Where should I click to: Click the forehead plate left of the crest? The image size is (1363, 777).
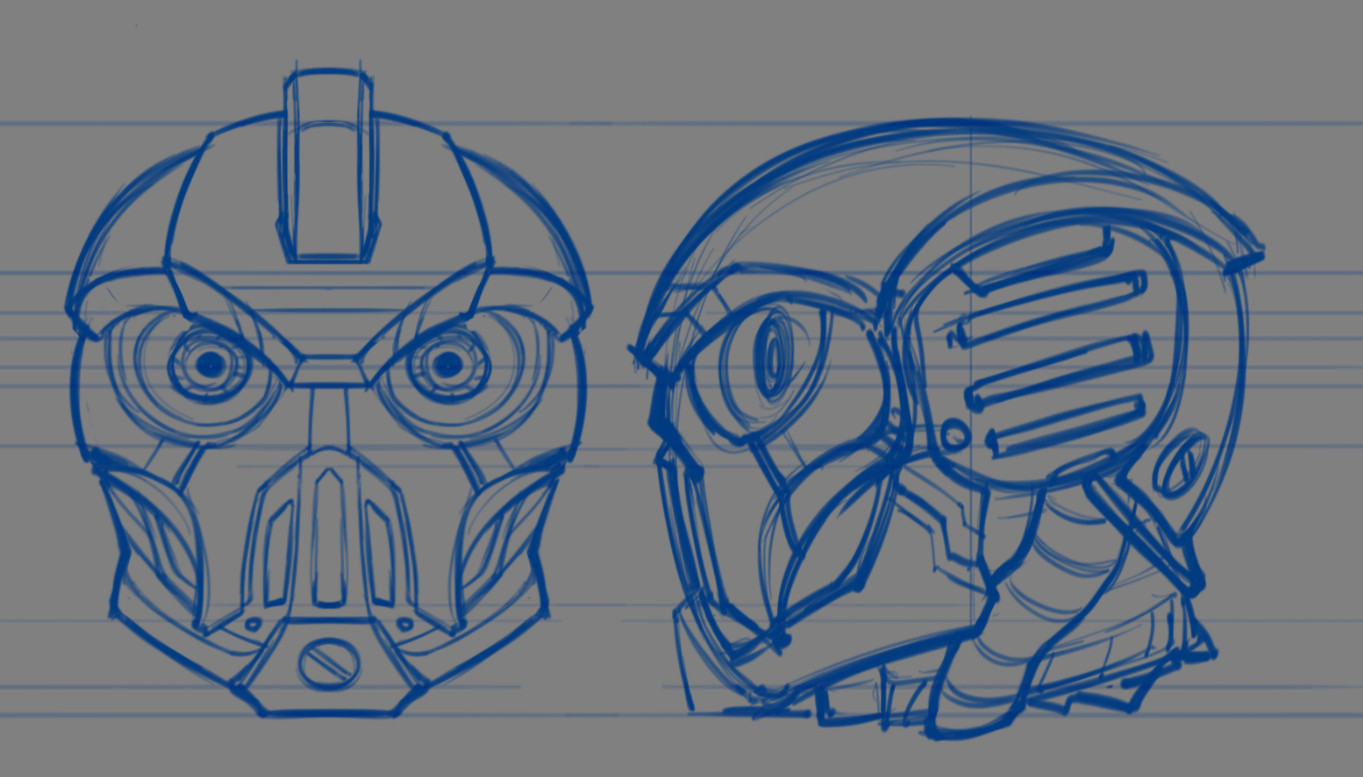point(225,210)
